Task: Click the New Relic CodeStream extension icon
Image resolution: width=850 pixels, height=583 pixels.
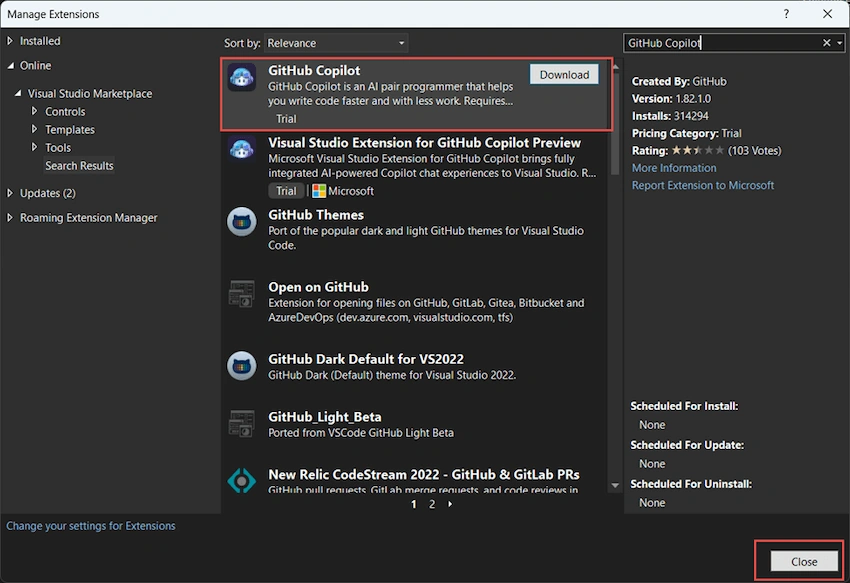Action: 241,481
